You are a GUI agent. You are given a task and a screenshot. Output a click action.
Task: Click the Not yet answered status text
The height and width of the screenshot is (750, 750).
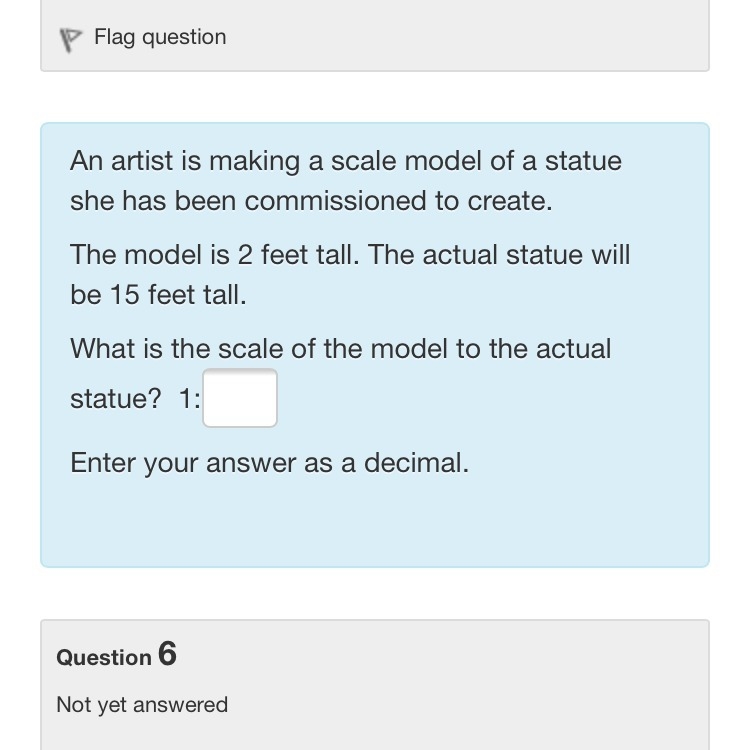tap(142, 705)
